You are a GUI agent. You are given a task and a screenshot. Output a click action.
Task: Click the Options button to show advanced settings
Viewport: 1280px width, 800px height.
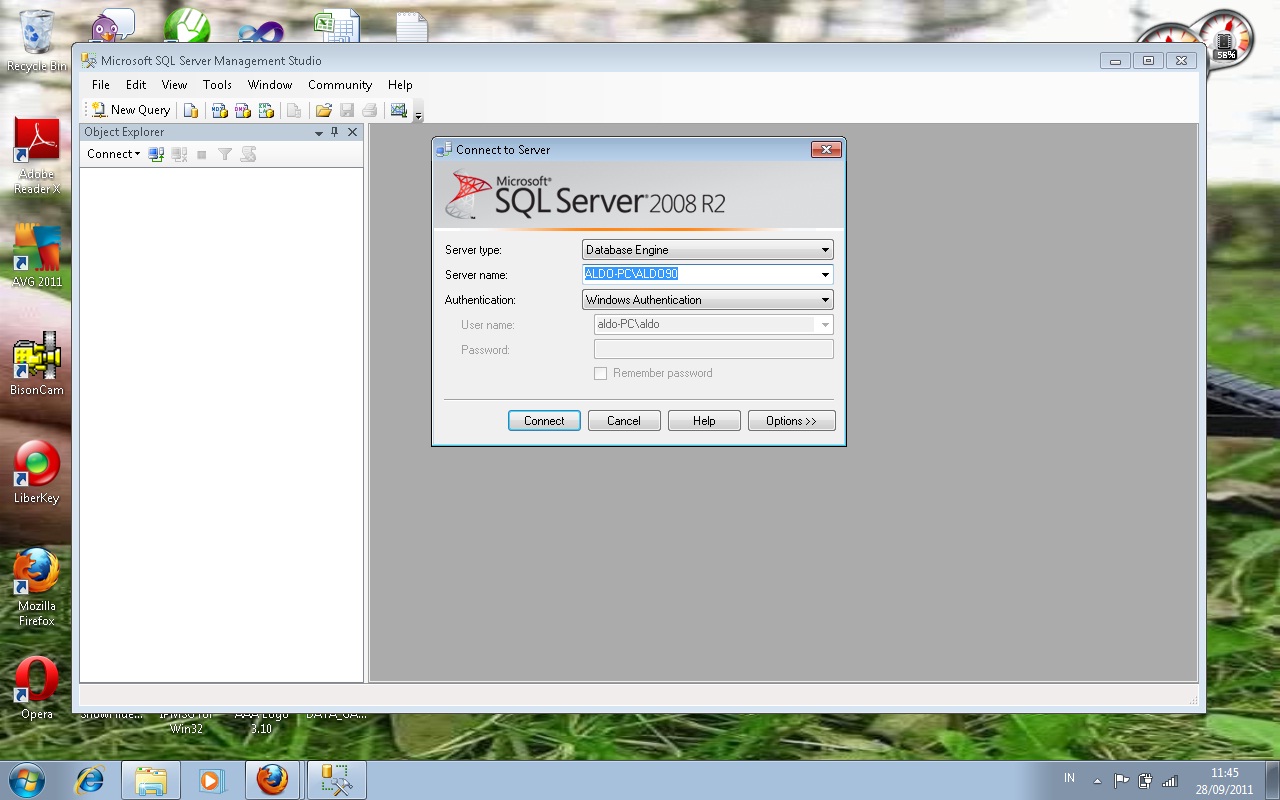pyautogui.click(x=791, y=420)
